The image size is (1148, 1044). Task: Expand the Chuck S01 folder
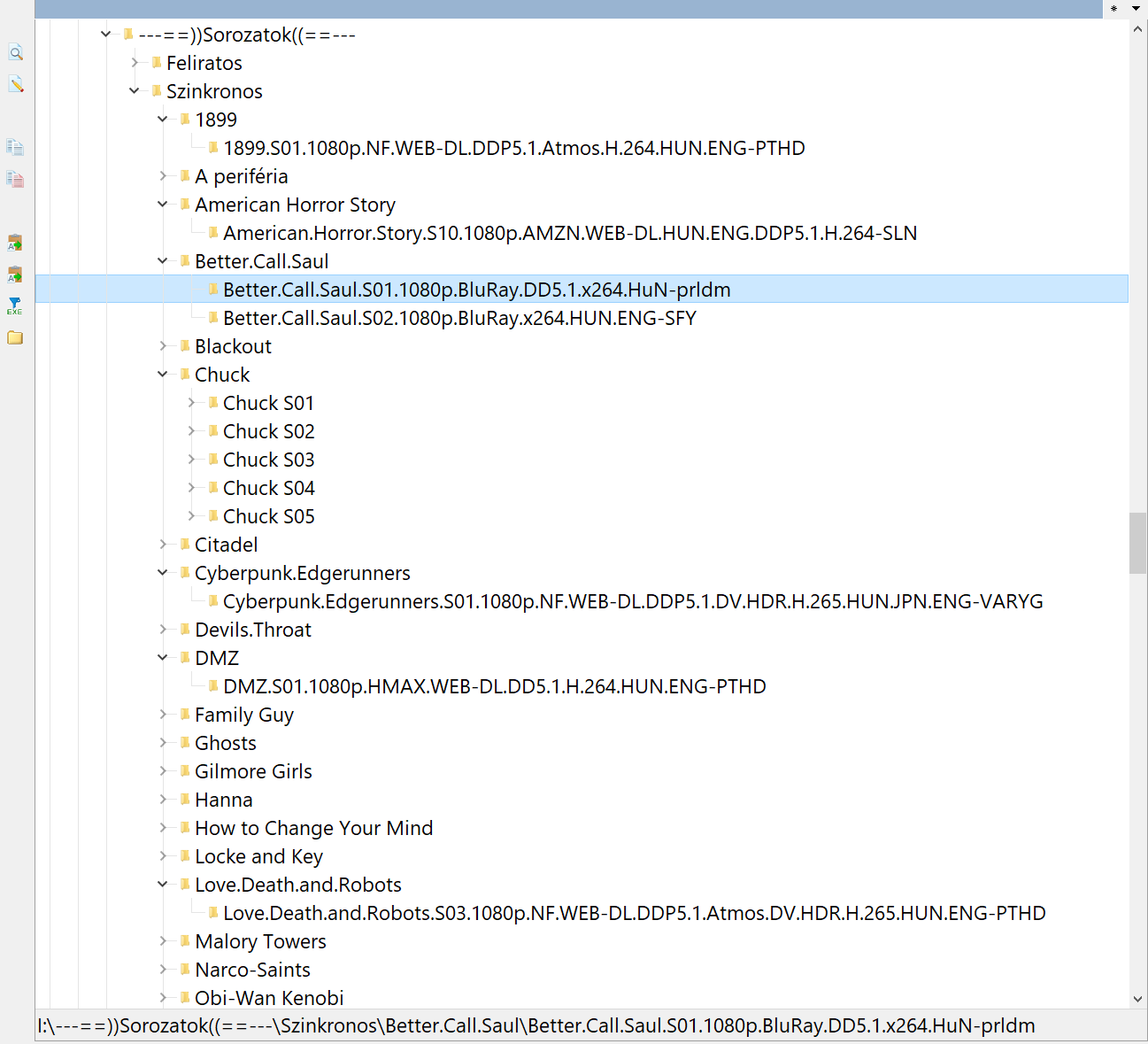pyautogui.click(x=191, y=402)
